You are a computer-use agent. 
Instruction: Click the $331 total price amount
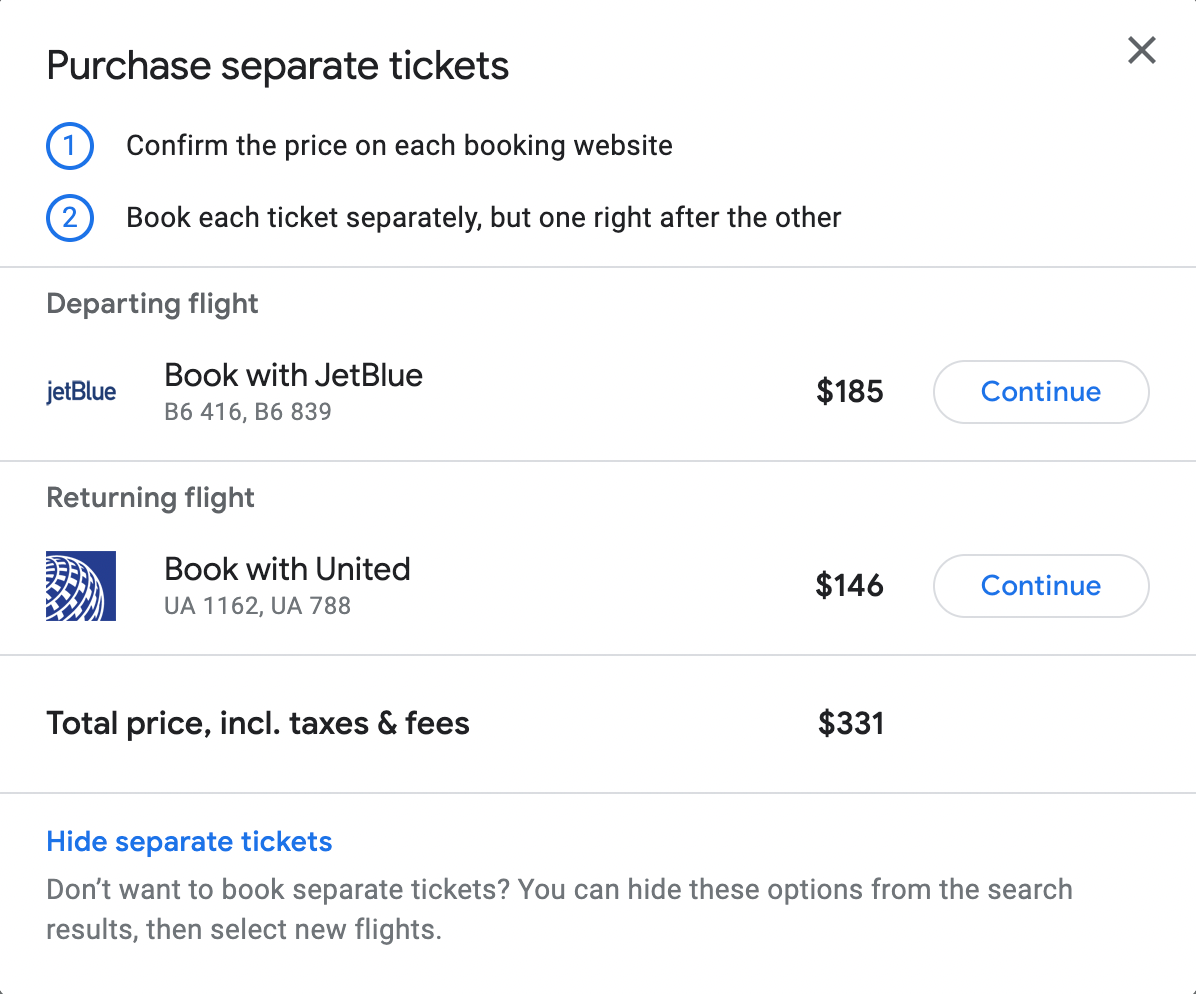(851, 723)
